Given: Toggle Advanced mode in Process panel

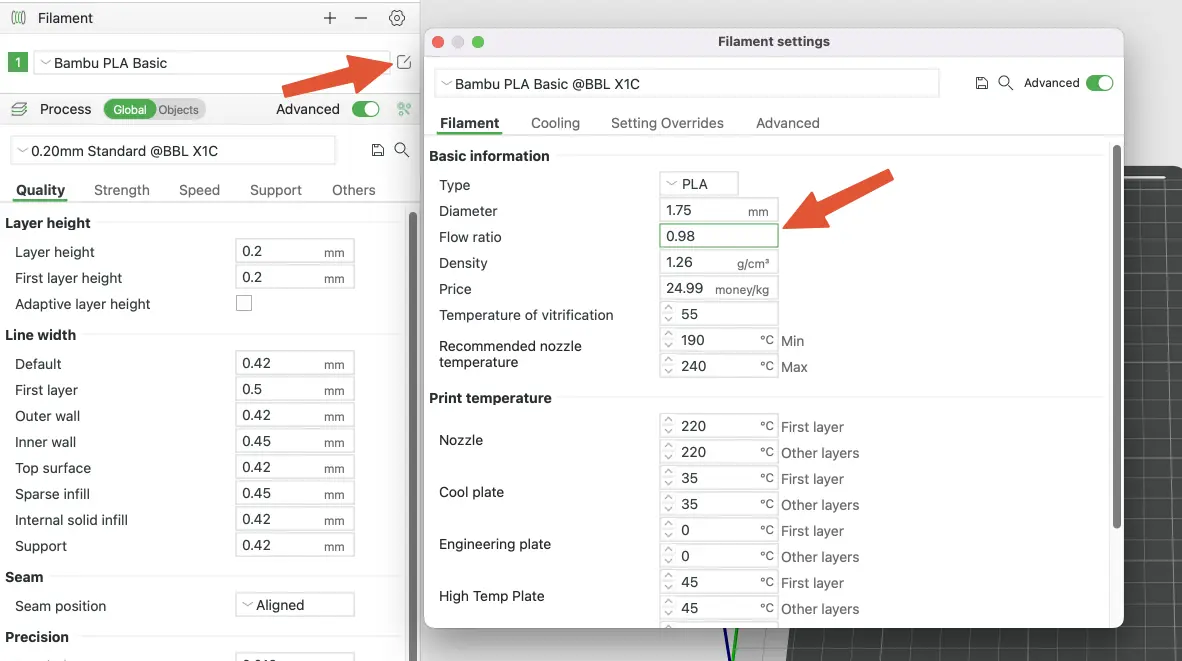Looking at the screenshot, I should [366, 109].
